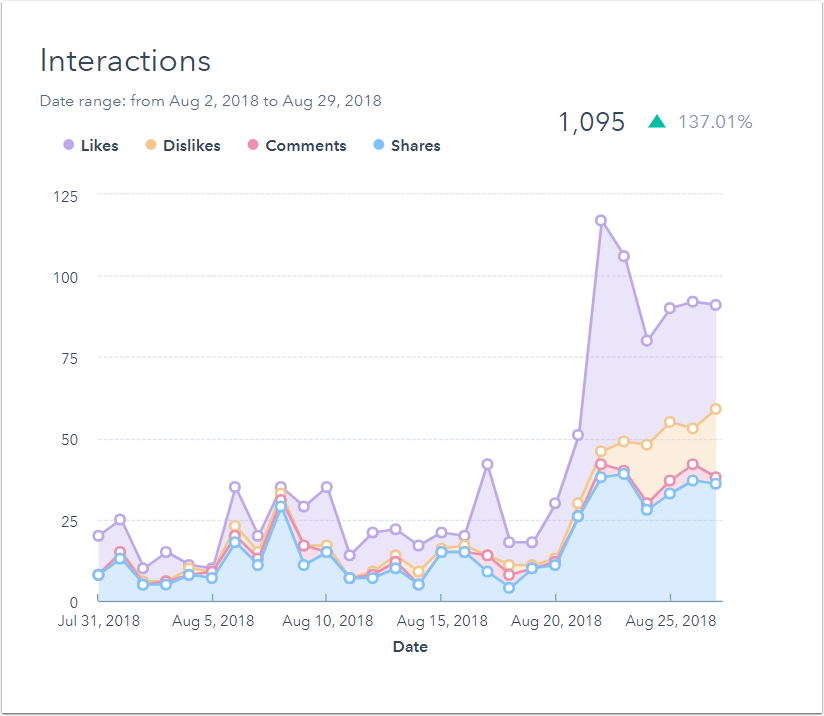Select the rightmost Shares data point

pyautogui.click(x=716, y=484)
